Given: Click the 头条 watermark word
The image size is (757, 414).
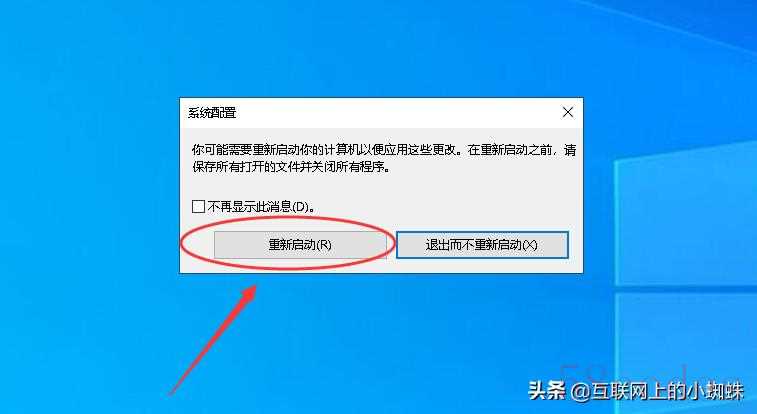Looking at the screenshot, I should tap(547, 390).
